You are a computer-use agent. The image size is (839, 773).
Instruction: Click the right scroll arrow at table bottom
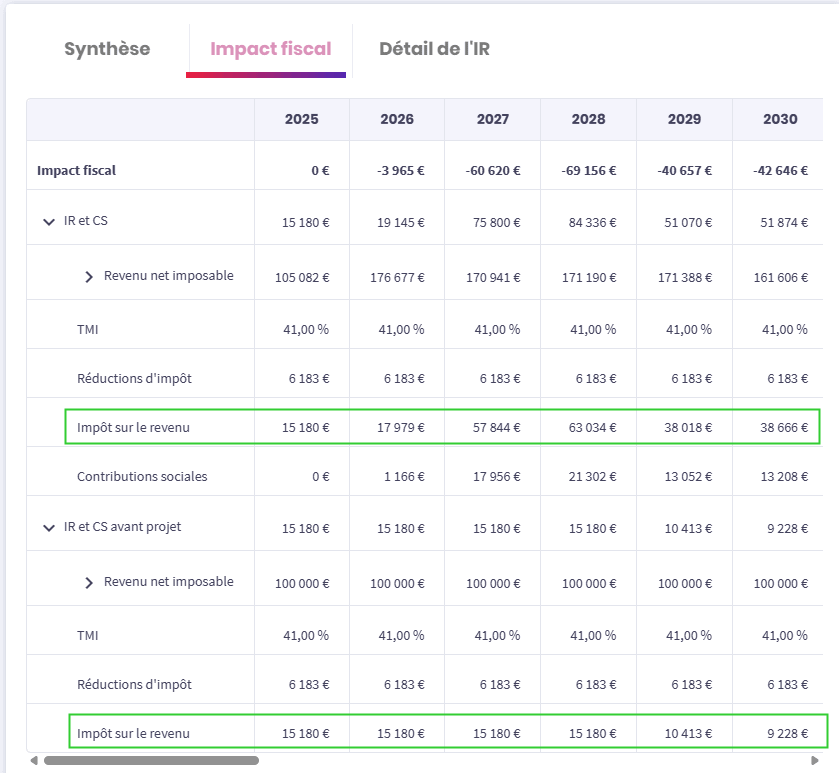pyautogui.click(x=813, y=761)
